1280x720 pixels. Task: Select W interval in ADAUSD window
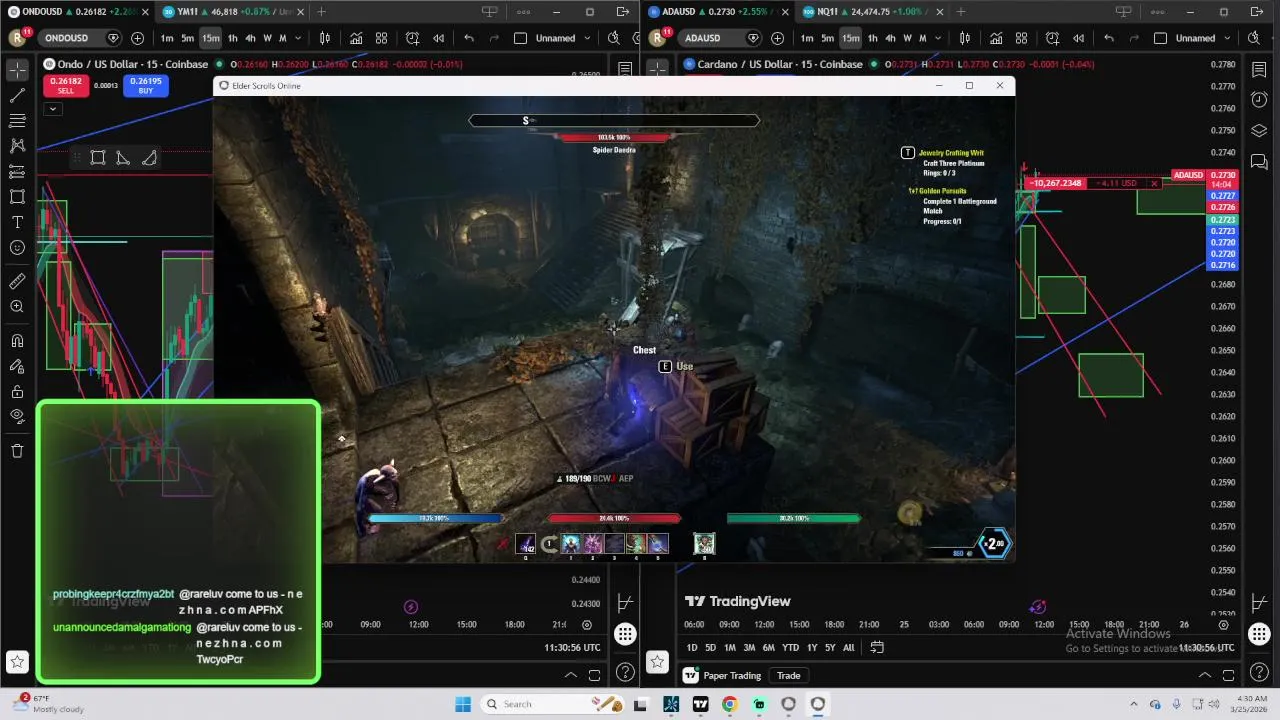[907, 38]
